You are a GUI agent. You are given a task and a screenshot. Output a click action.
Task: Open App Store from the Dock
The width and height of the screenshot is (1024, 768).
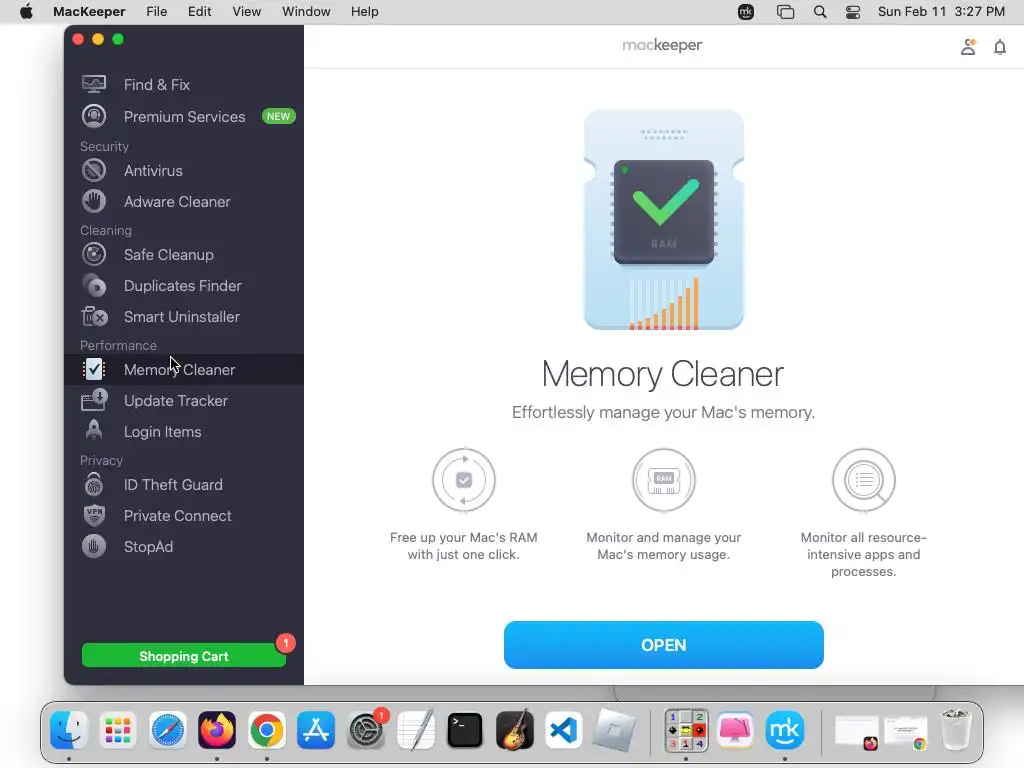coord(316,729)
